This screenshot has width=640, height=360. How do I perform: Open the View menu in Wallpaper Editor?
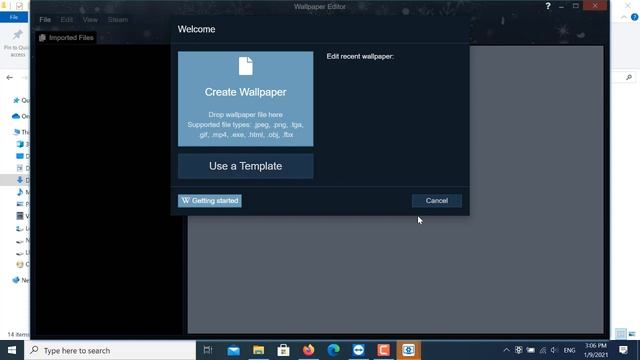90,20
